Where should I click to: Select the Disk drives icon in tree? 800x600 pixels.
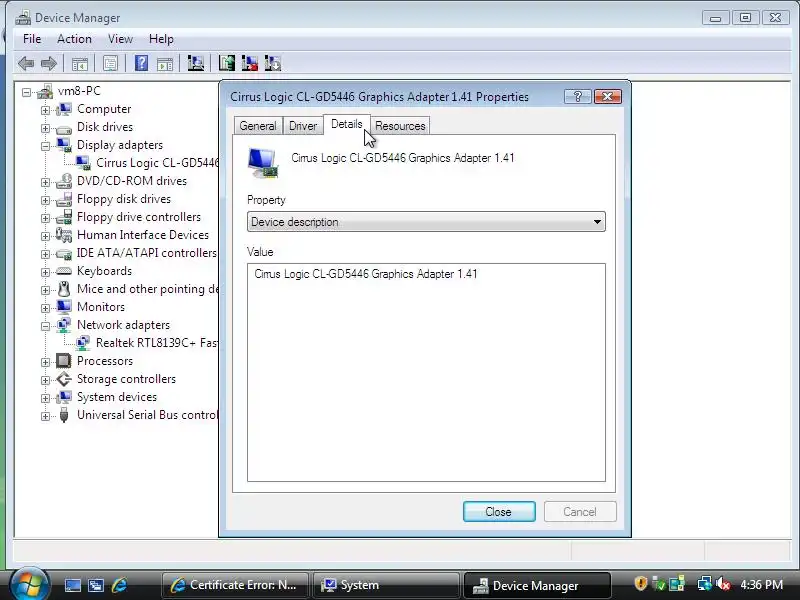[64, 128]
